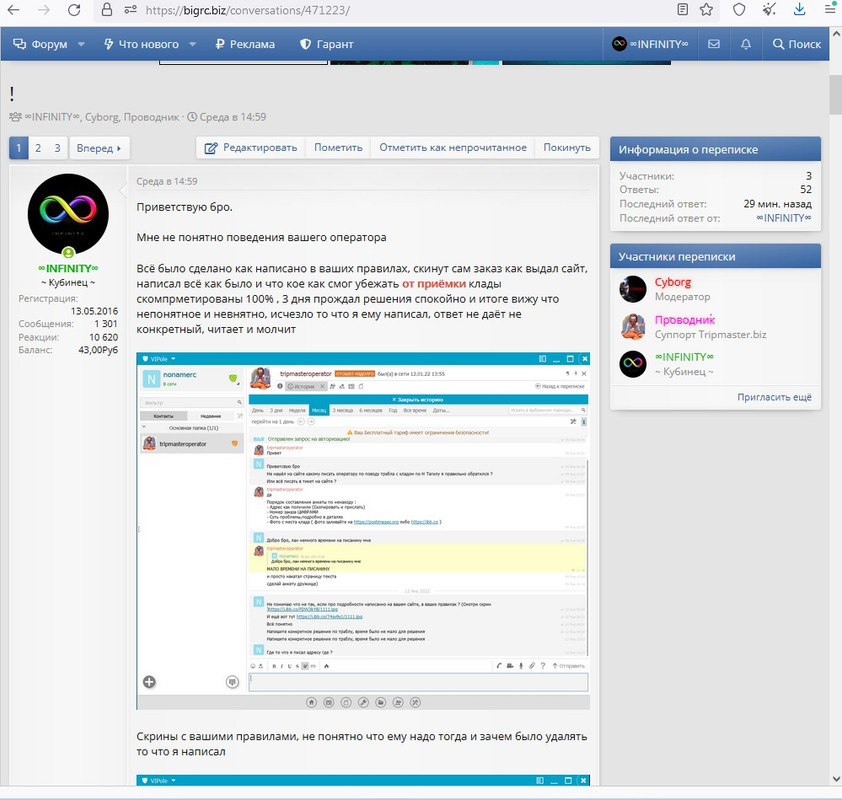The width and height of the screenshot is (842, 800).
Task: Click the Вперед next page button
Action: pos(99,148)
